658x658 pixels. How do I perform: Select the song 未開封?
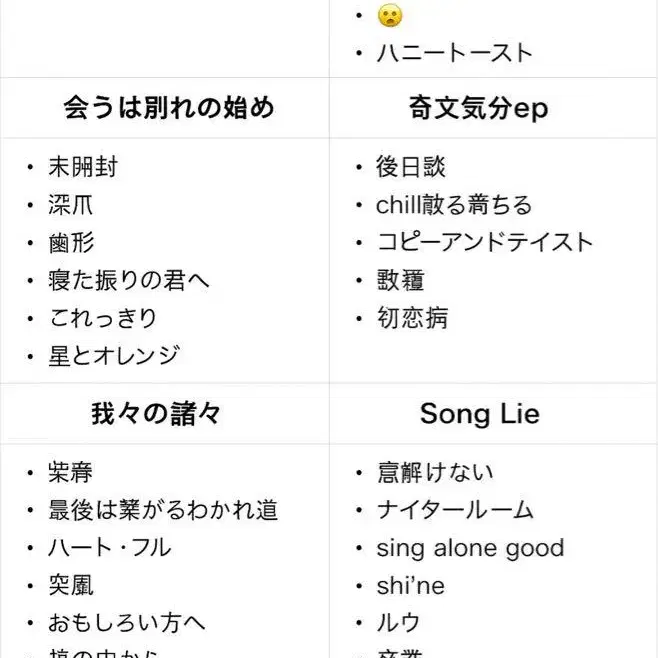coord(83,167)
